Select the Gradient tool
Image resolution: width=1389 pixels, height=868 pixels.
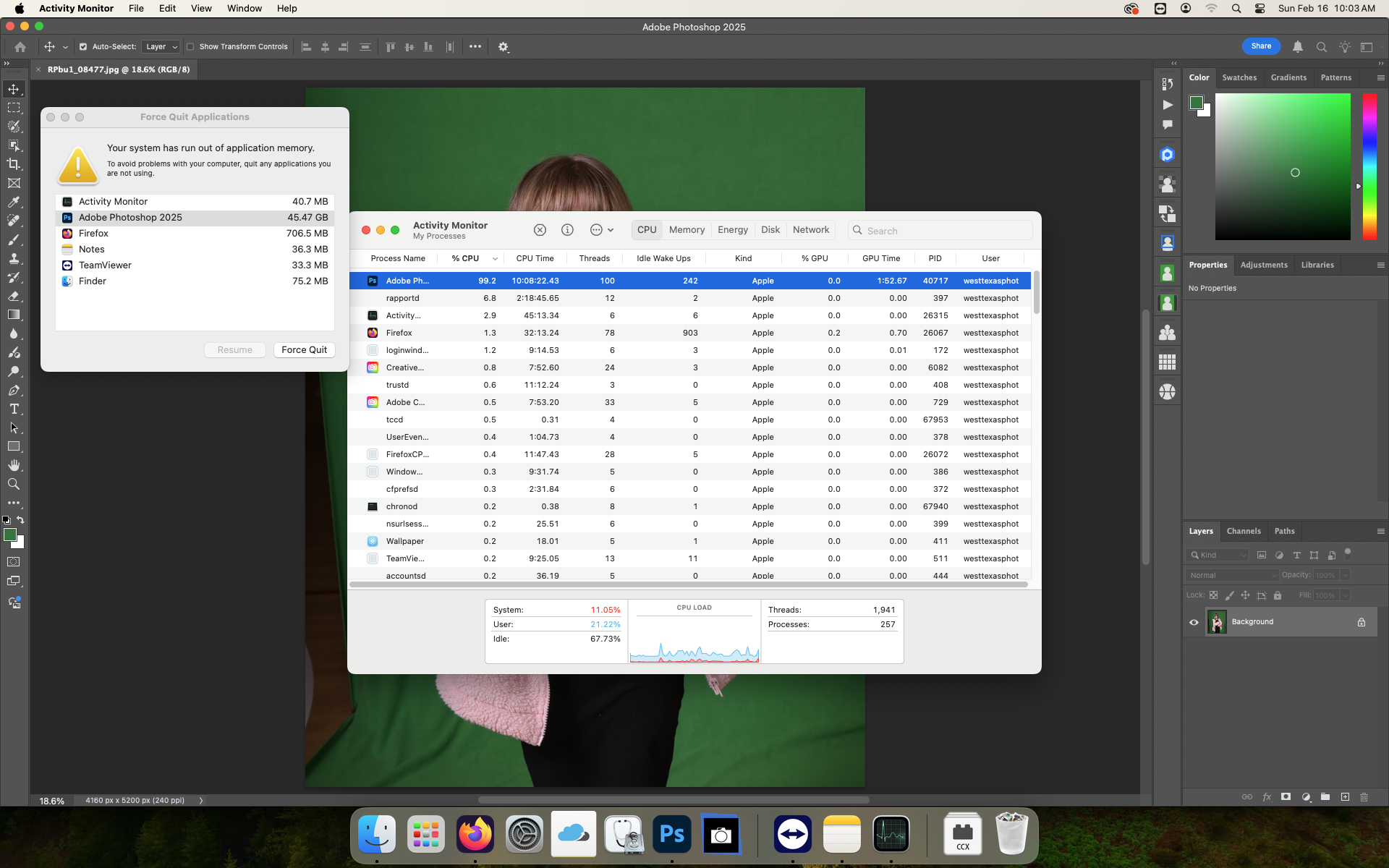(x=14, y=315)
